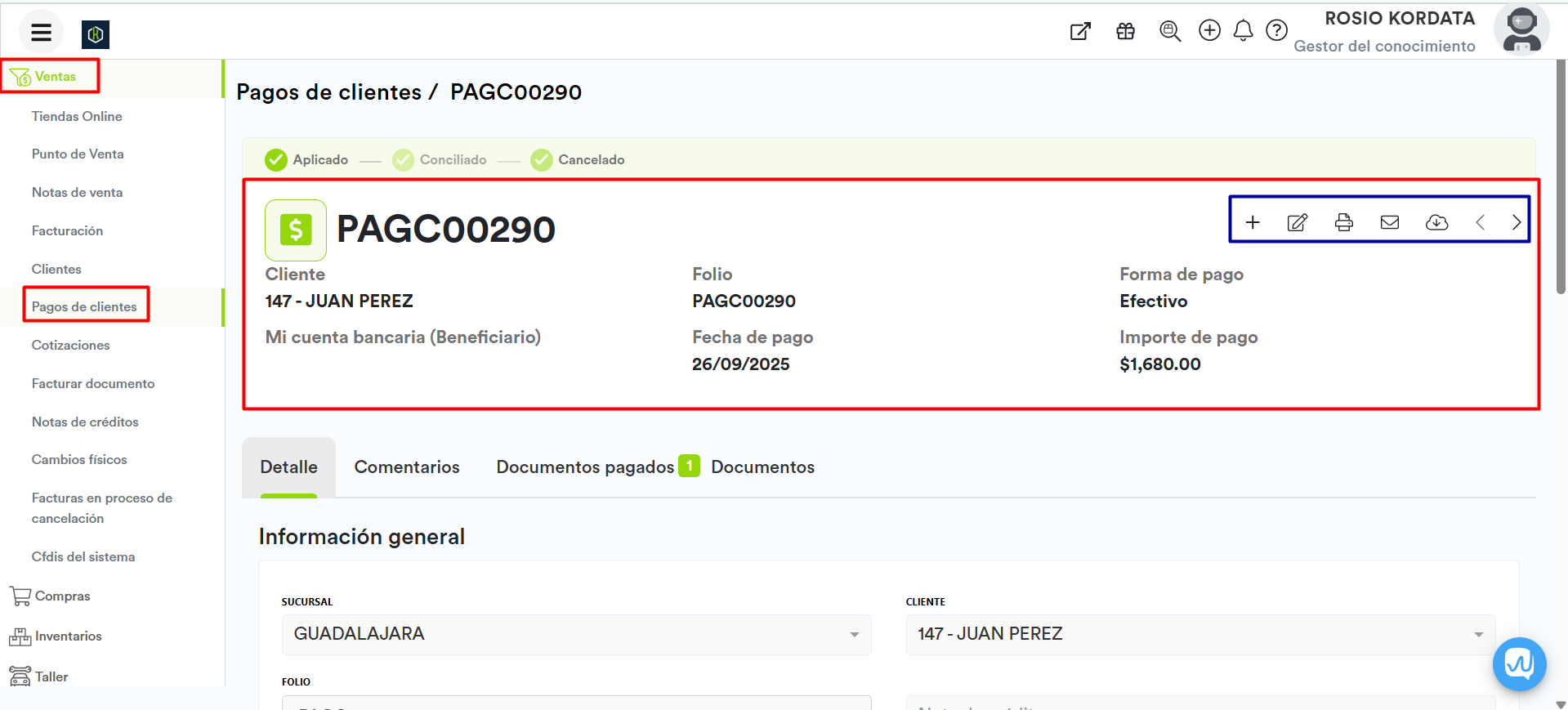
Task: Send payment by email via envelope icon
Action: [x=1389, y=222]
